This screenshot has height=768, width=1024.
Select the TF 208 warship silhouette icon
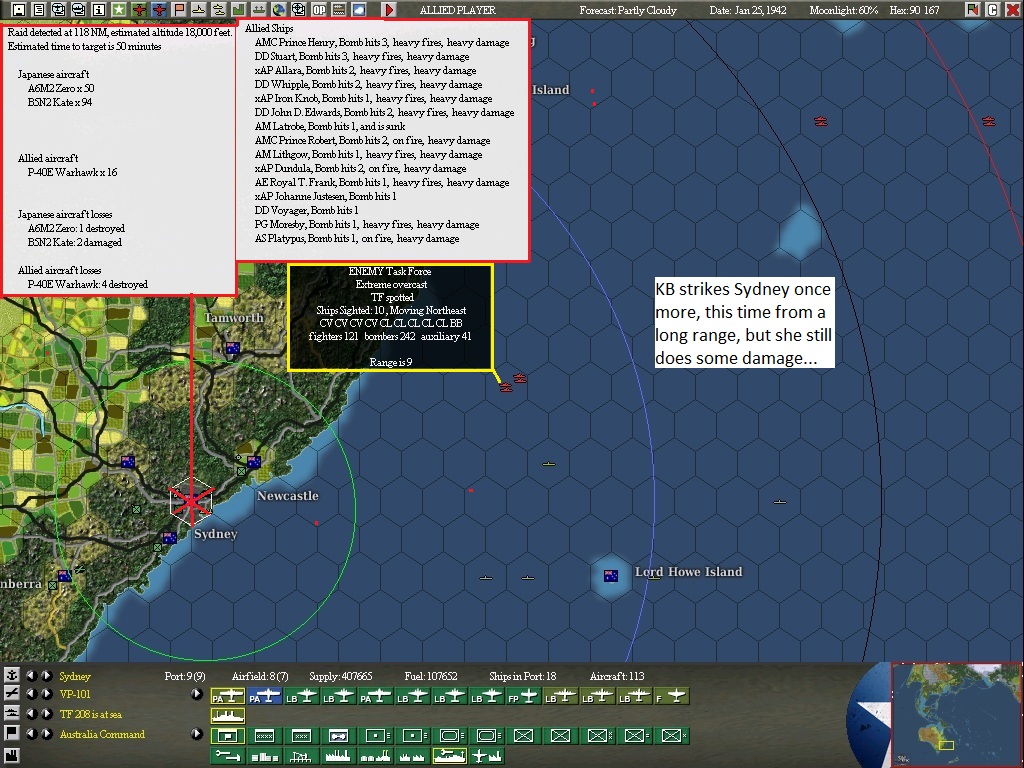pos(227,716)
